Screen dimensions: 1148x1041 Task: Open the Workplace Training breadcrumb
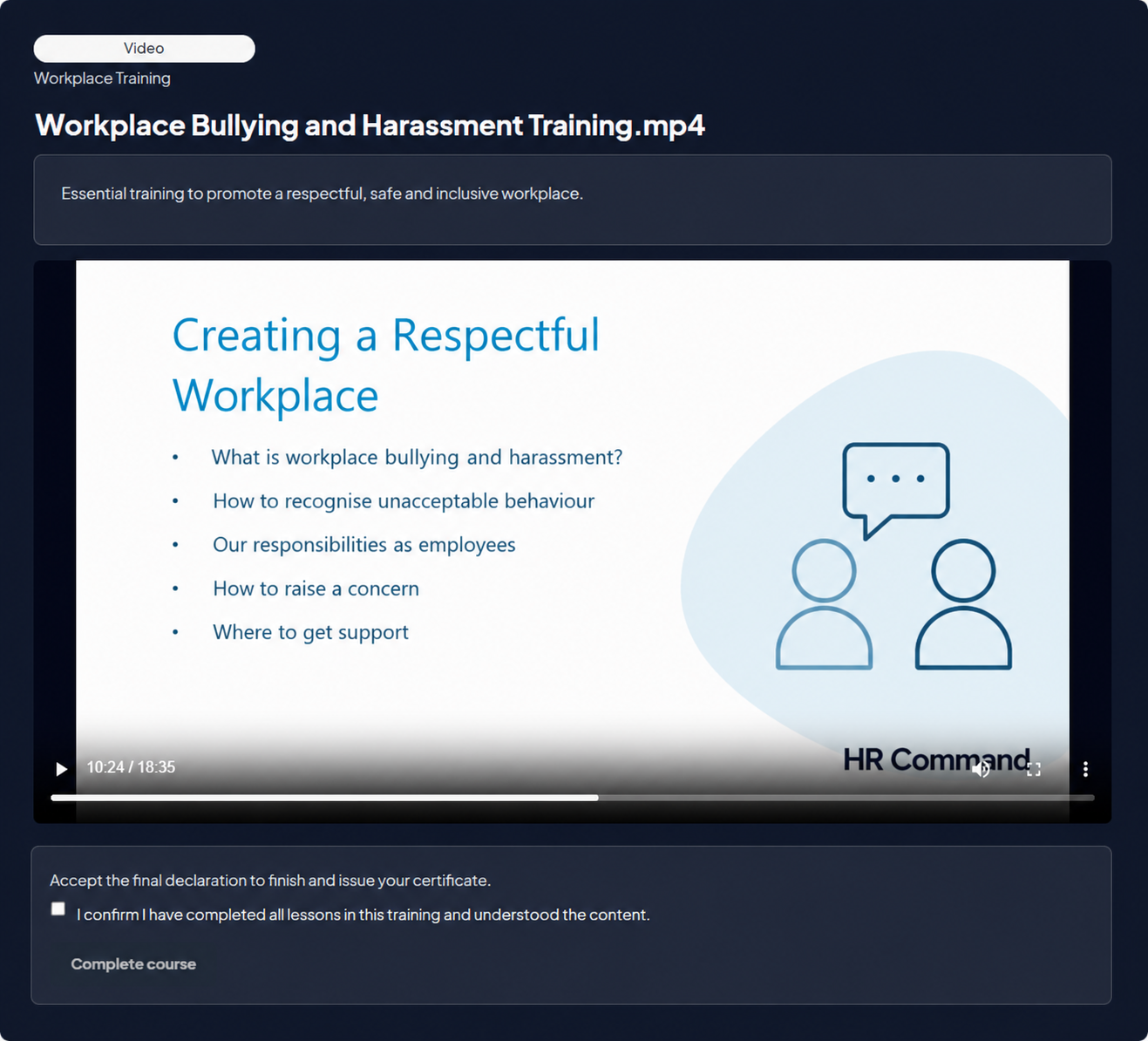point(102,78)
